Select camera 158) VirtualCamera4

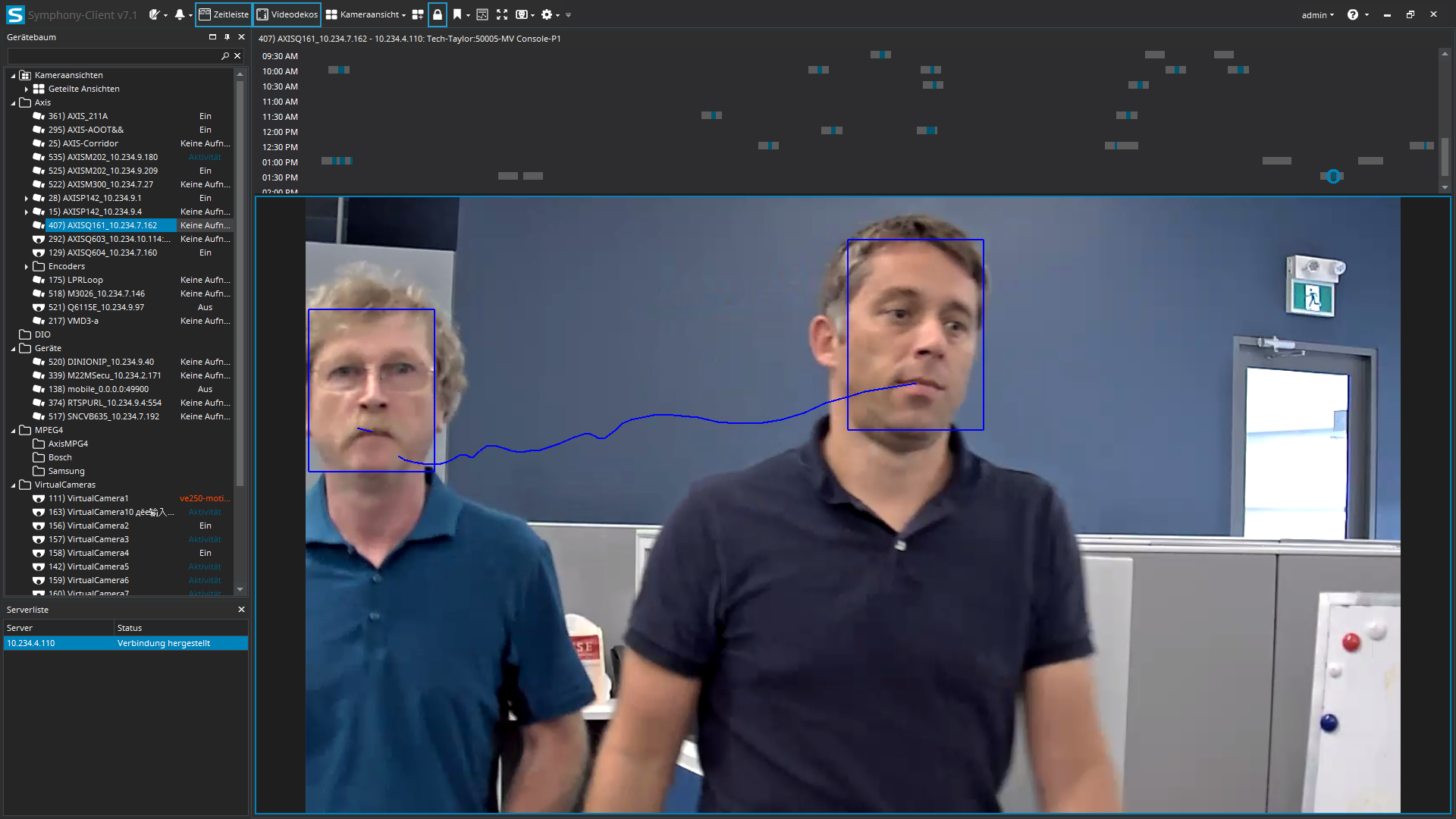(88, 553)
